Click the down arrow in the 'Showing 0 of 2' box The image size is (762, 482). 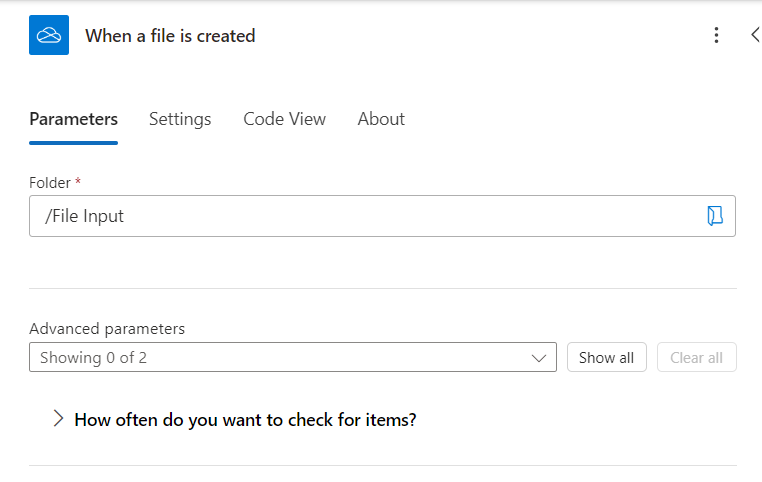pos(540,358)
